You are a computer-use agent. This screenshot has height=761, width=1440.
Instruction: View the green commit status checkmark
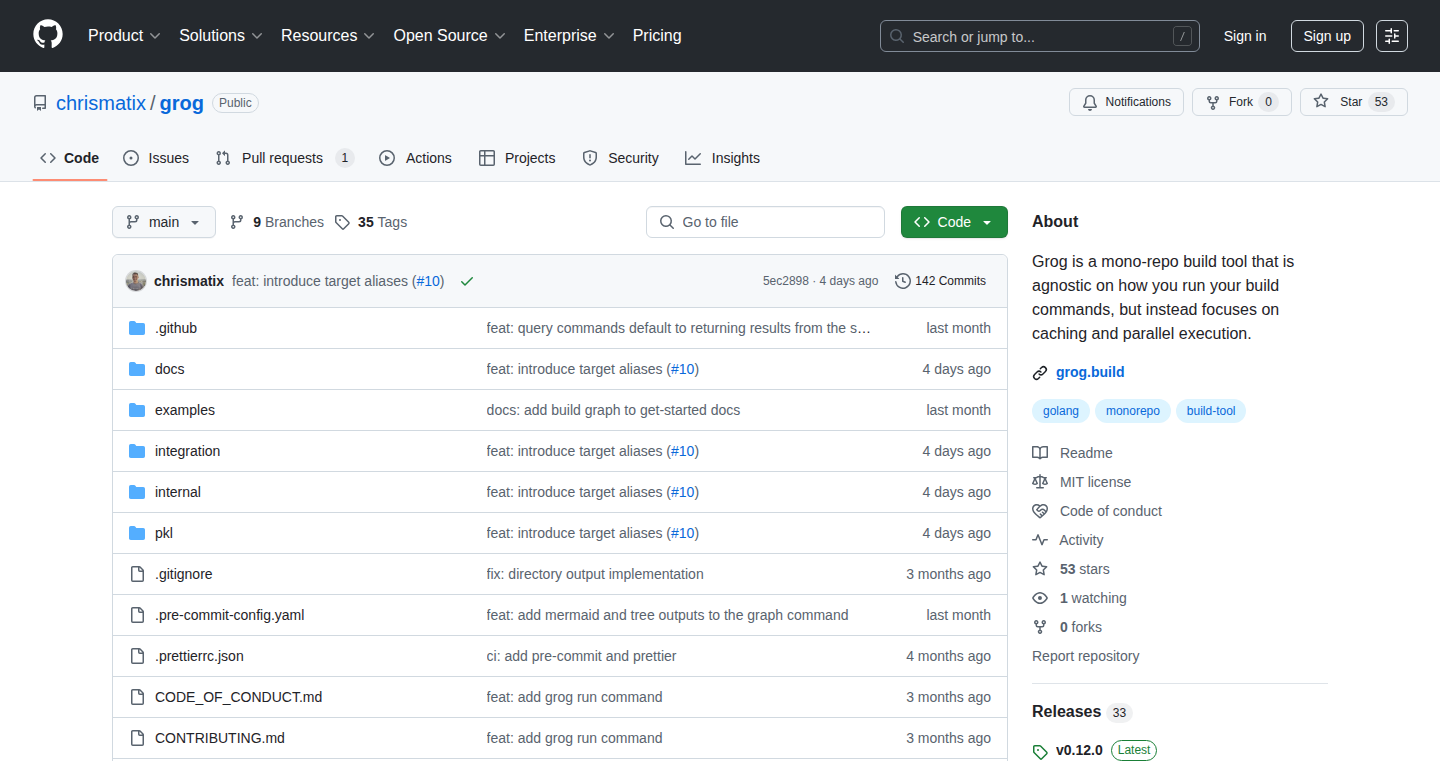467,281
